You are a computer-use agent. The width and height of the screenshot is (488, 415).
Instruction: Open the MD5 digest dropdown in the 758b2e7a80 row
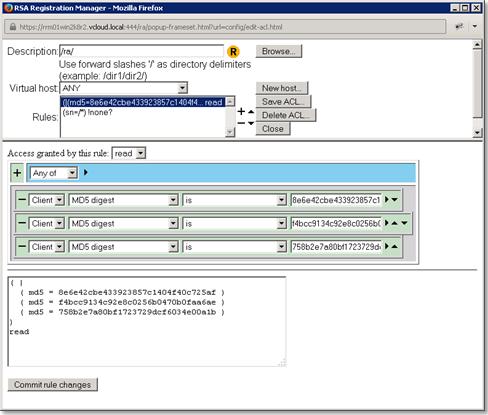(x=123, y=247)
